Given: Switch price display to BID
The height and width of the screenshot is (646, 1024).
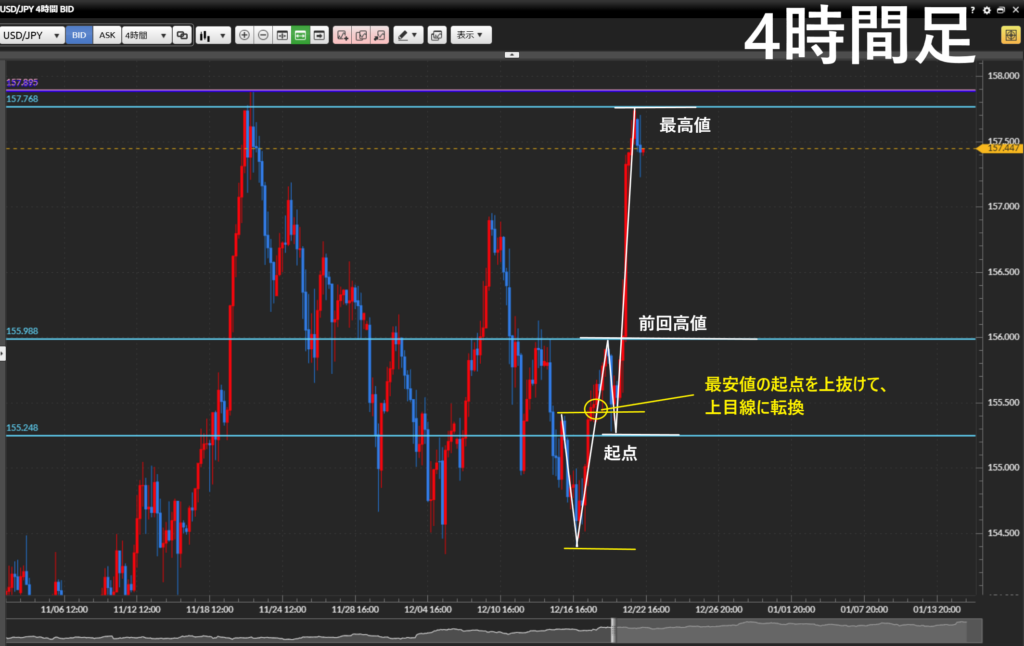Looking at the screenshot, I should (80, 35).
